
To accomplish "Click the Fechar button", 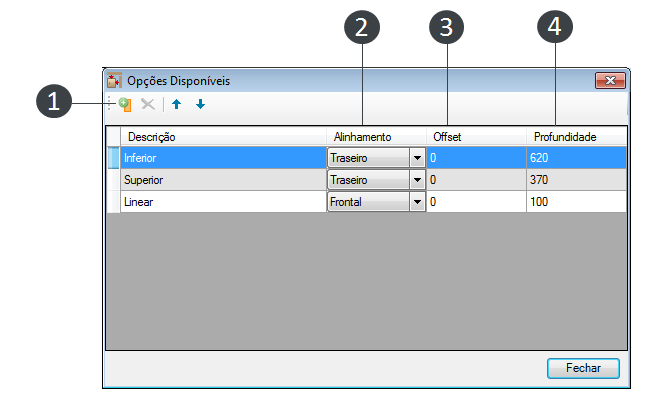I will (583, 368).
